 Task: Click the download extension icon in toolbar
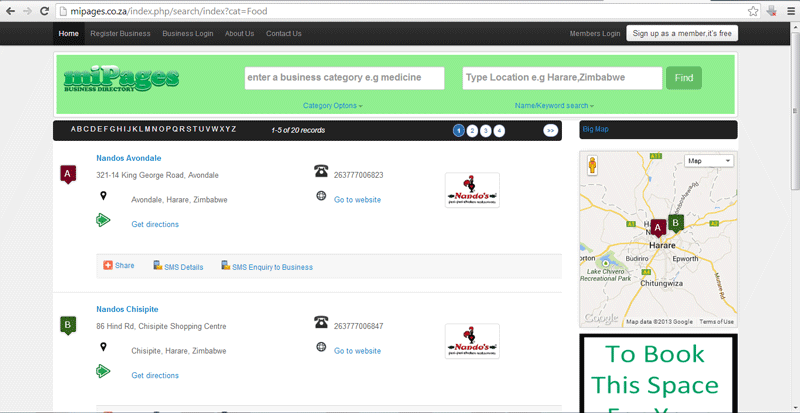coord(772,11)
